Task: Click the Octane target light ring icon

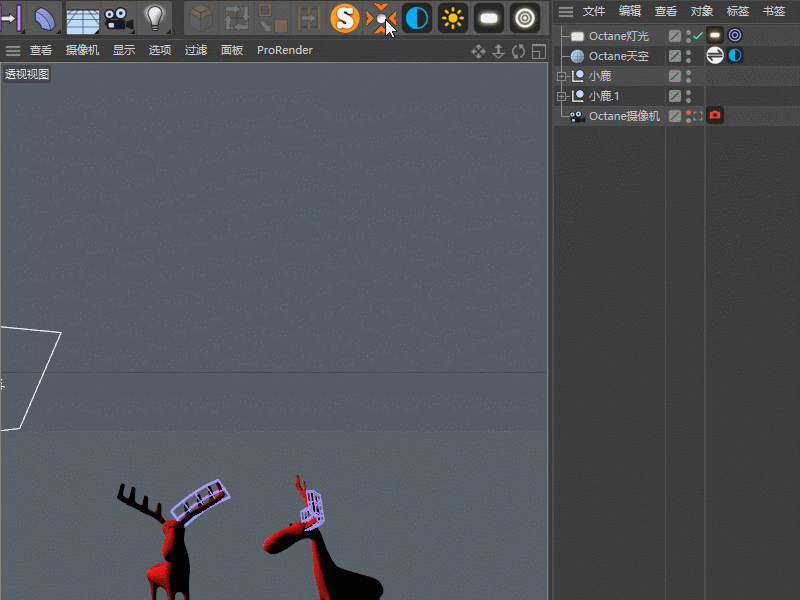Action: pos(524,18)
